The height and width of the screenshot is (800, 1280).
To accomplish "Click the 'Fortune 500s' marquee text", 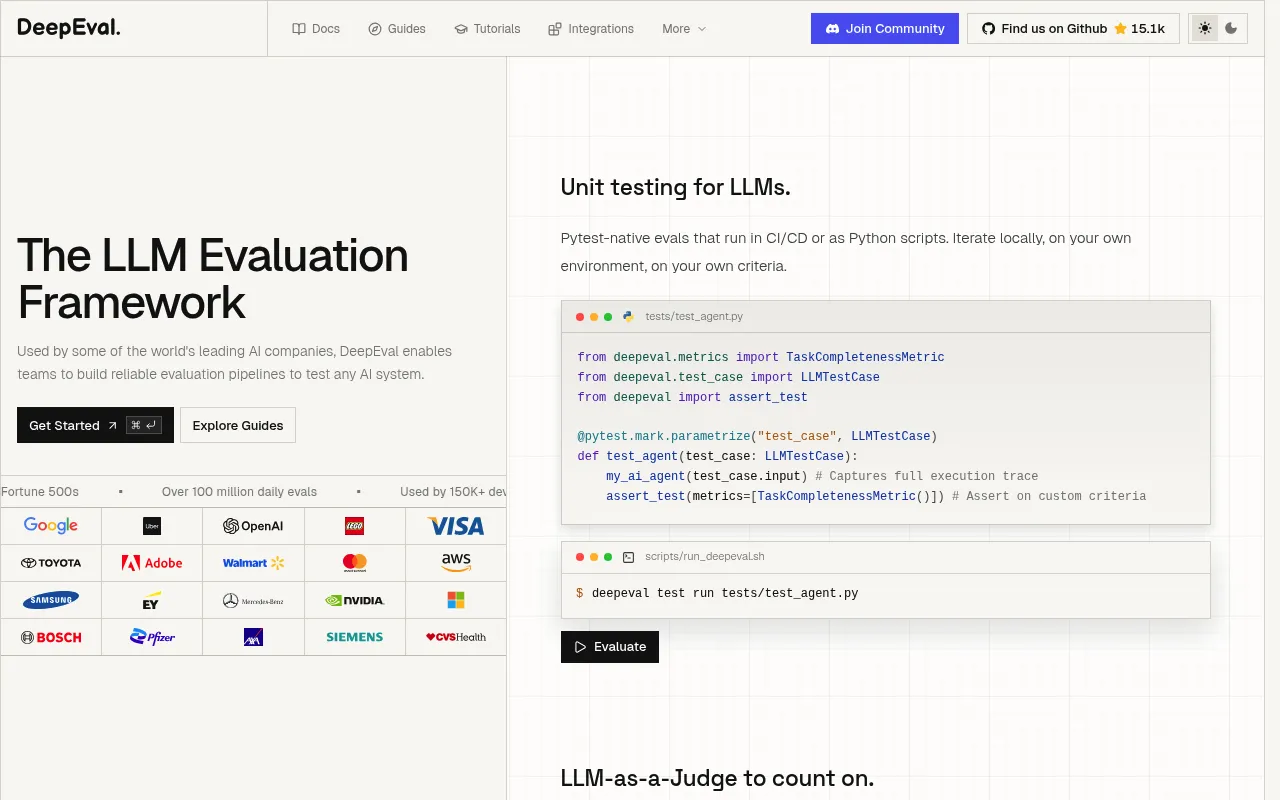I will pos(40,492).
